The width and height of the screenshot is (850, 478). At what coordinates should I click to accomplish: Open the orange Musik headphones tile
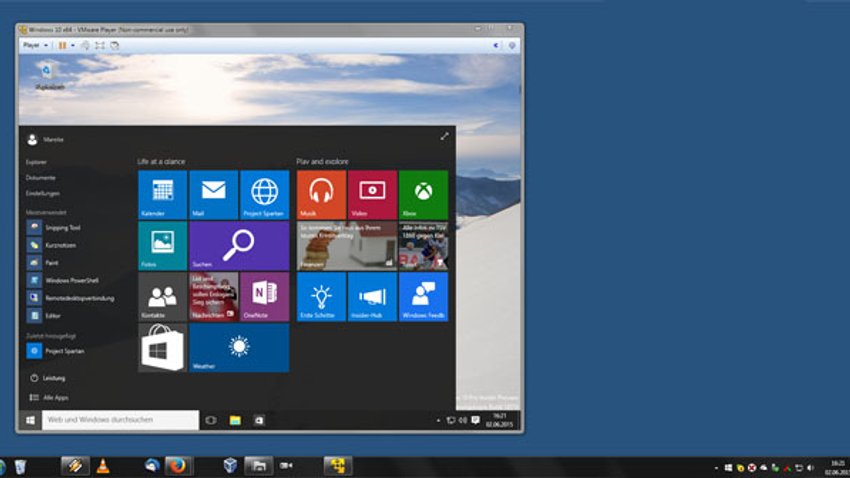click(321, 195)
